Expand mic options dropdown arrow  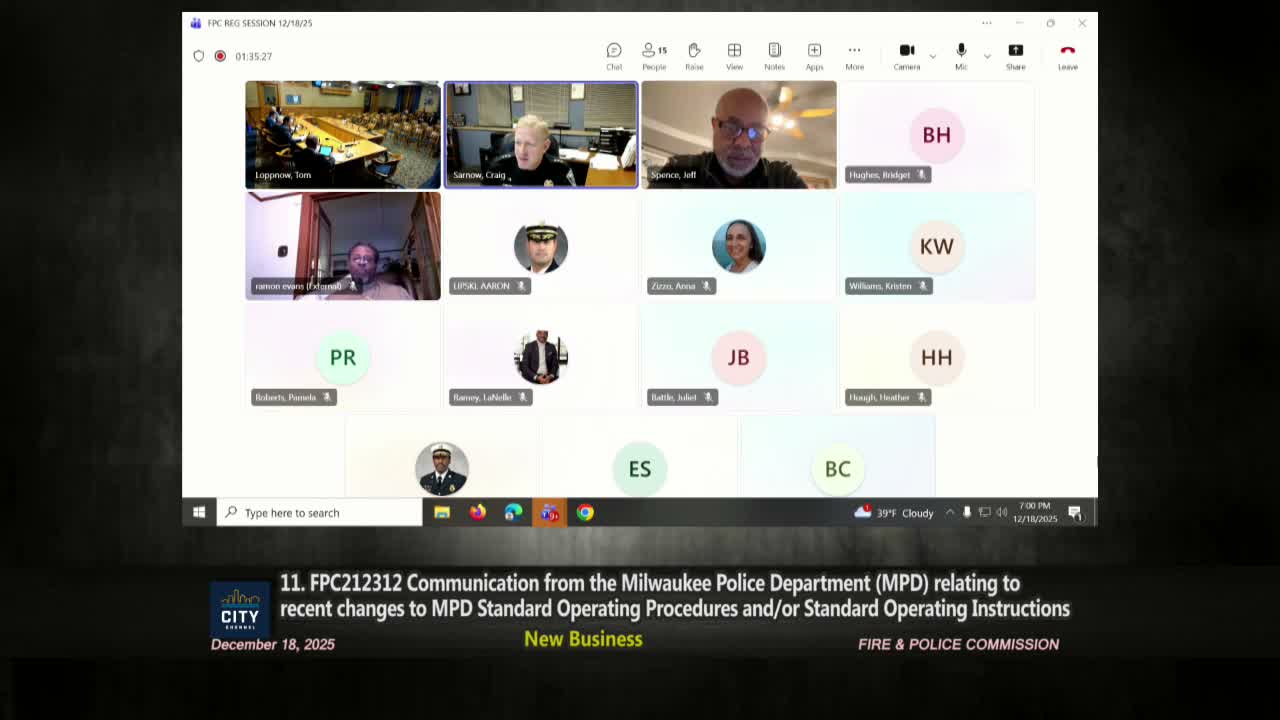(x=986, y=56)
